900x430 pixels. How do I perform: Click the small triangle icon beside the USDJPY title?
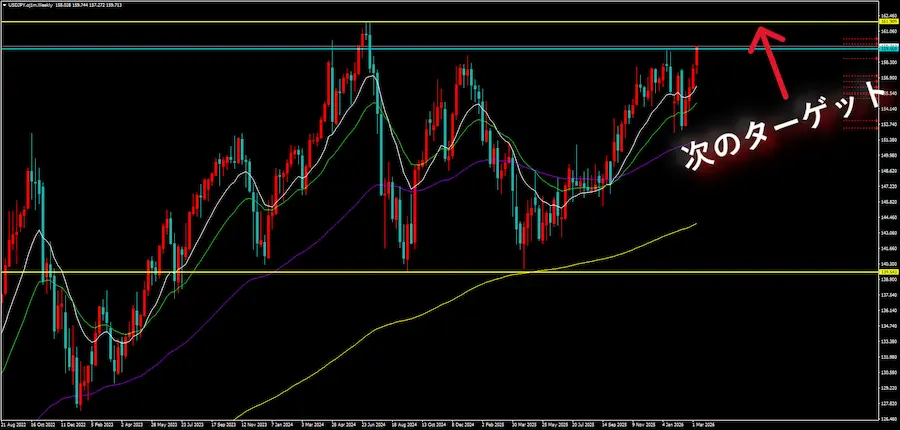(x=4, y=5)
